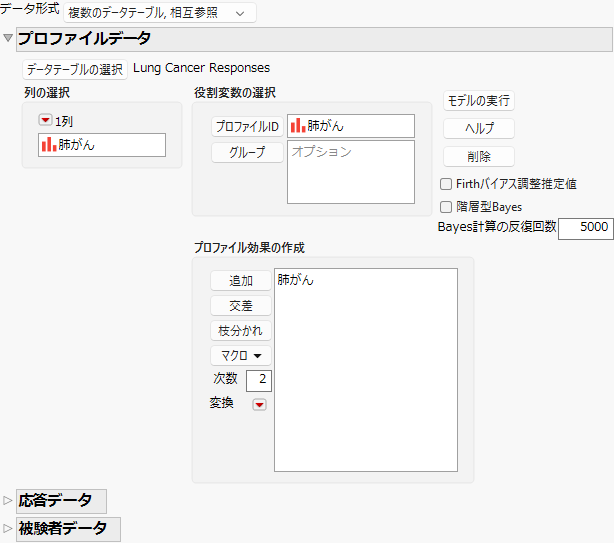This screenshot has width=614, height=543.
Task: Click the 枝分かれ button
Action: (x=241, y=331)
